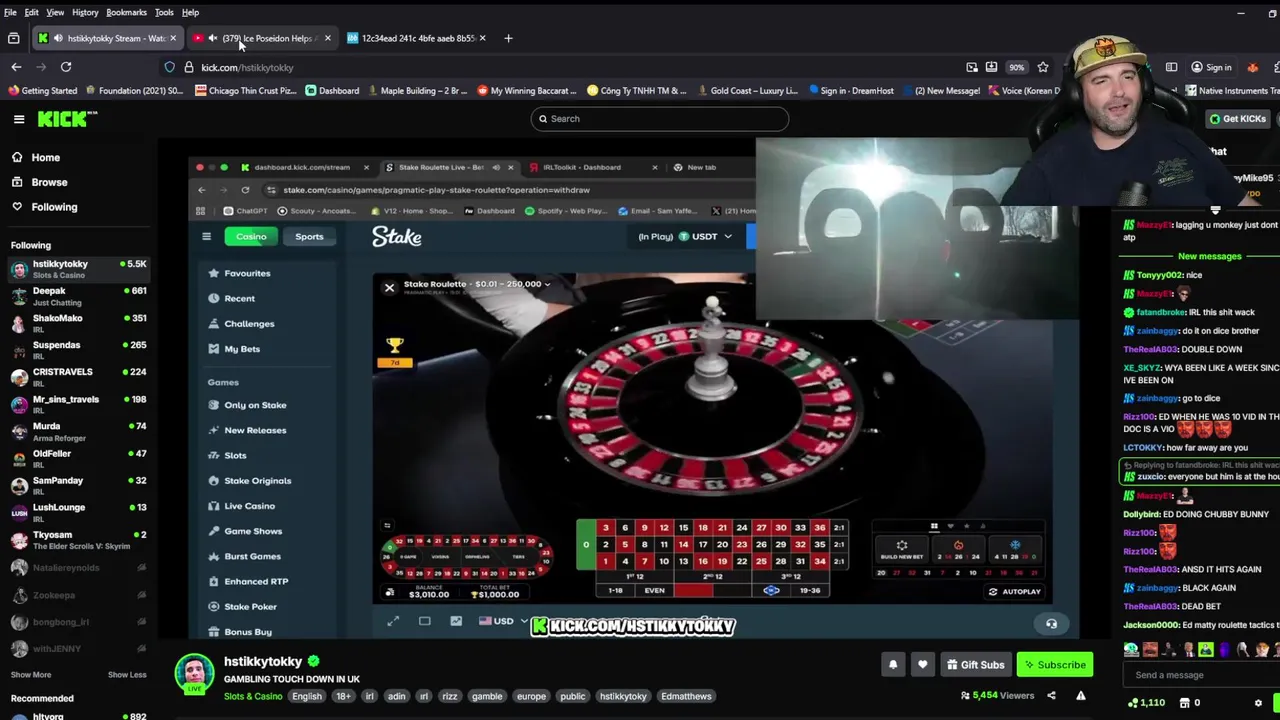Click the site security shield icon
Viewport: 1280px width, 720px height.
(x=170, y=67)
